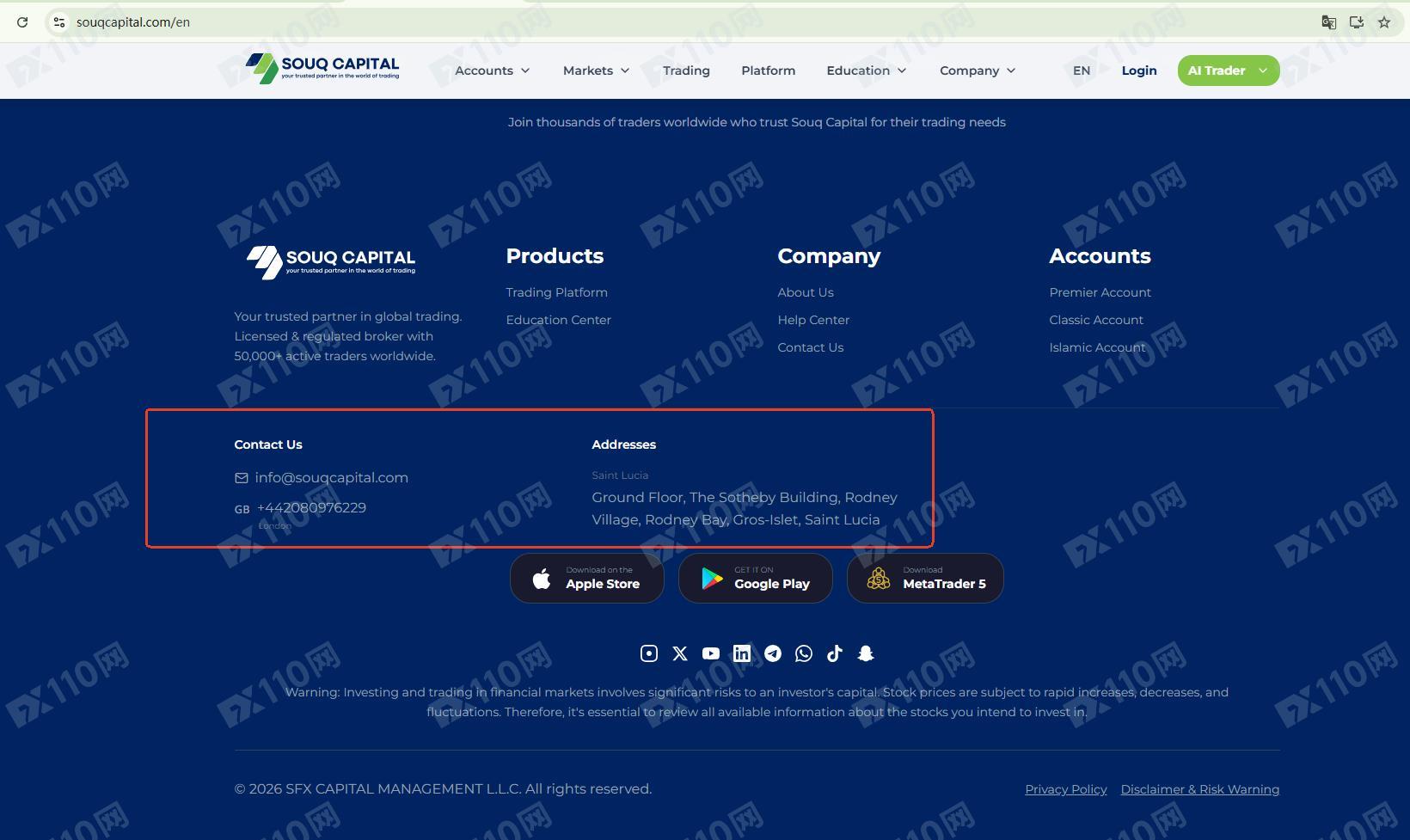Open the TikTok icon

(x=835, y=653)
